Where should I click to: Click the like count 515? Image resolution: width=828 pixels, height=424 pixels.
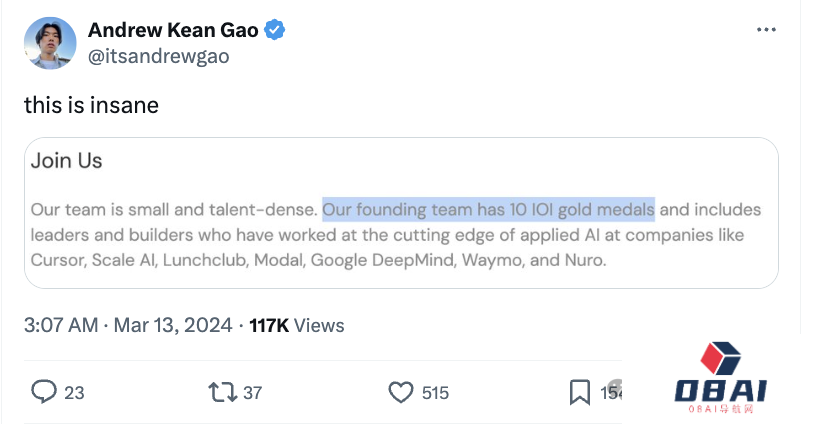click(x=435, y=393)
